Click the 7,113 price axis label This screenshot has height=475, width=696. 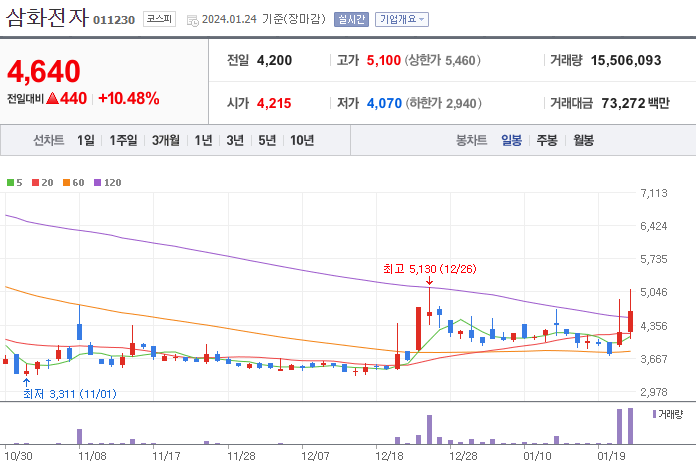tap(654, 193)
